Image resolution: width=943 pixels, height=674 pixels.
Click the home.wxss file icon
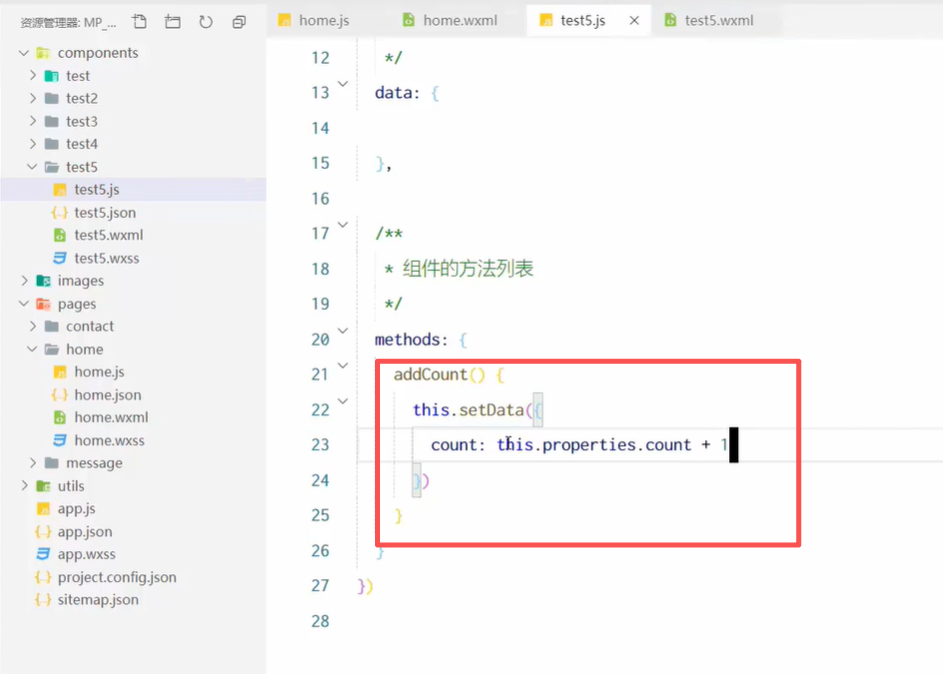point(60,440)
